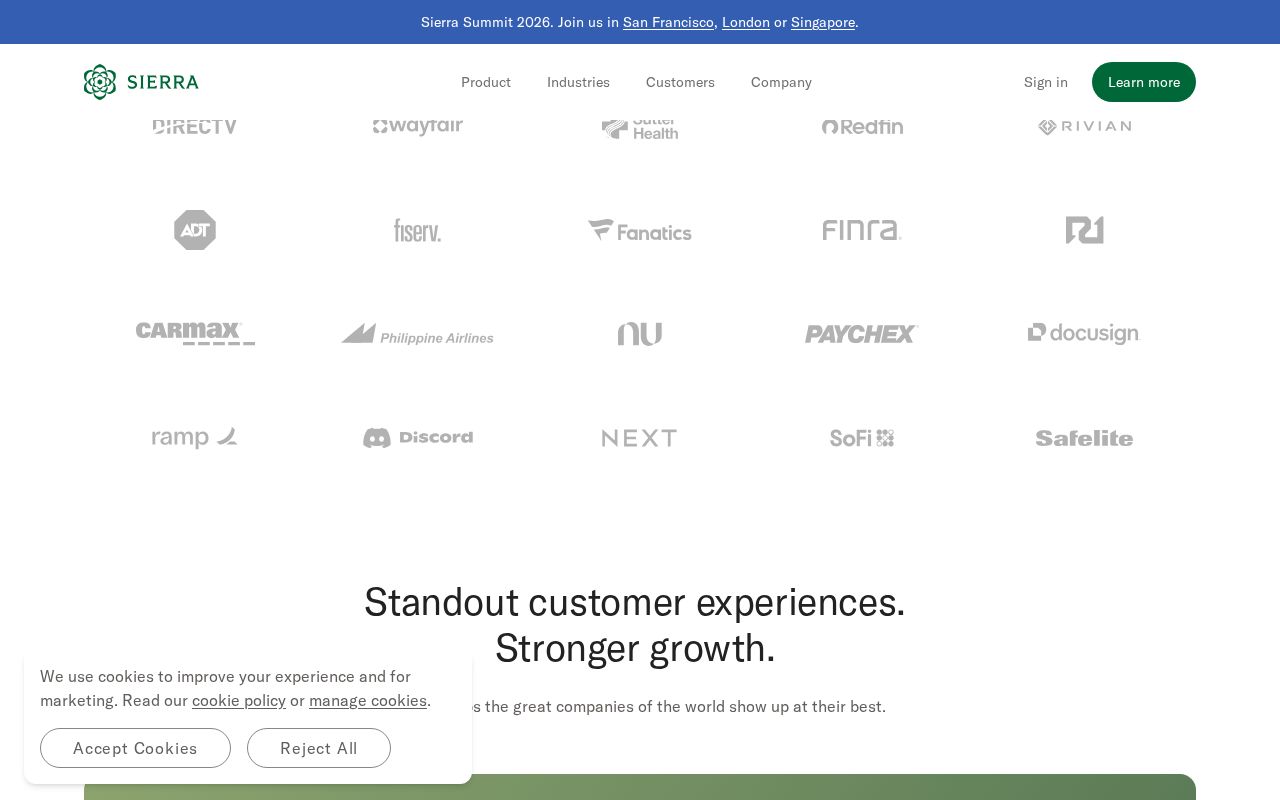Open the San Francisco summit link
The image size is (1280, 800).
668,22
